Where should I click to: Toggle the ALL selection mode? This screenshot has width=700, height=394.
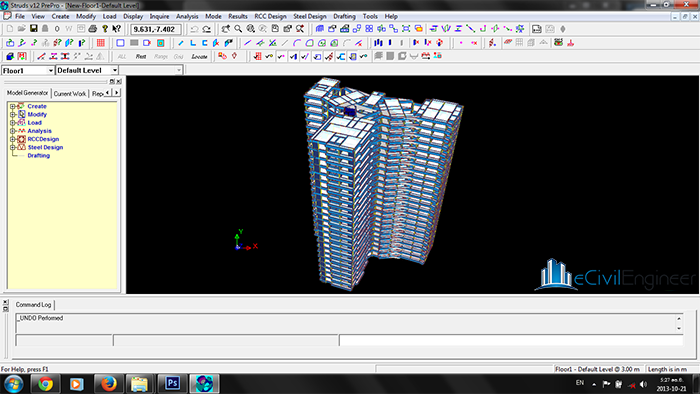(121, 56)
